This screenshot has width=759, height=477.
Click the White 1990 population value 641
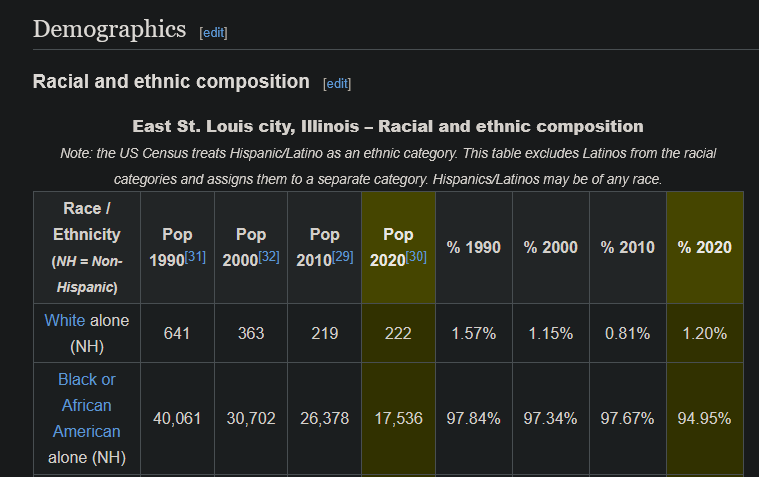(x=177, y=333)
